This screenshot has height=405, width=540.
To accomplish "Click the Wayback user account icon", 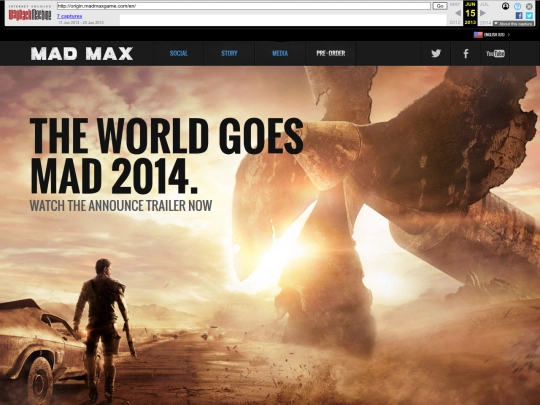I will (505, 6).
